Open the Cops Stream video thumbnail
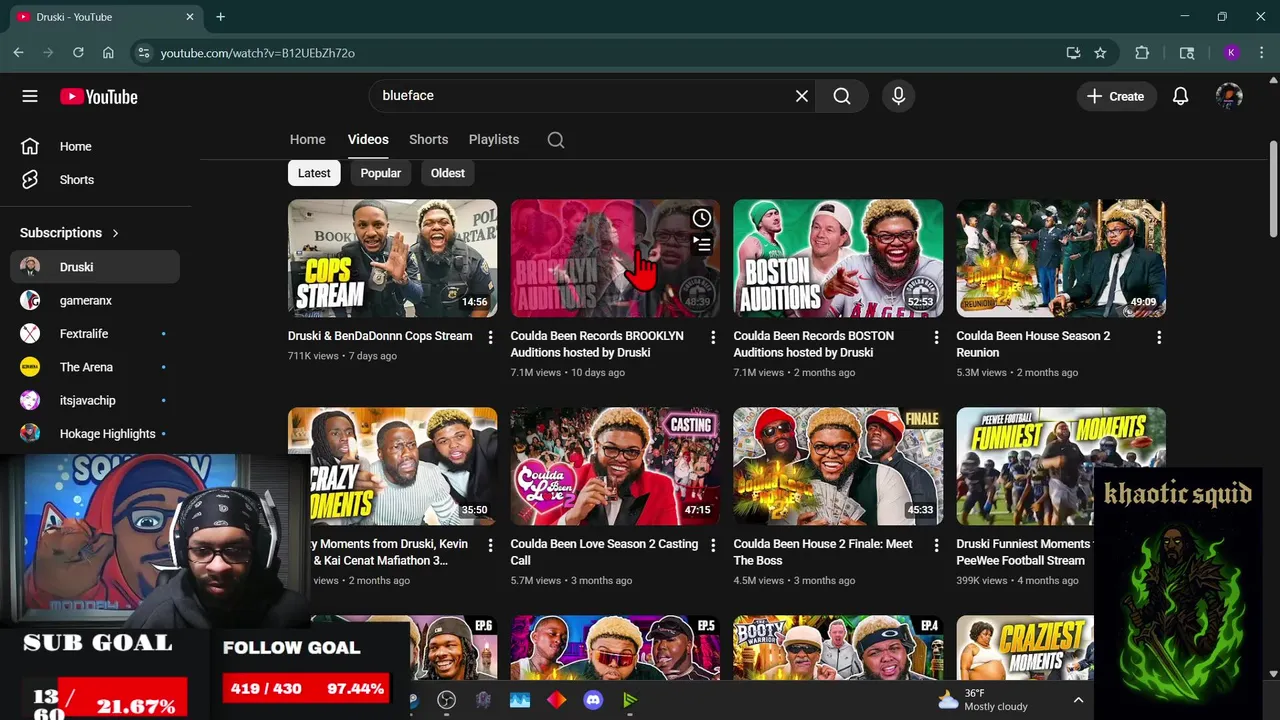 point(392,258)
